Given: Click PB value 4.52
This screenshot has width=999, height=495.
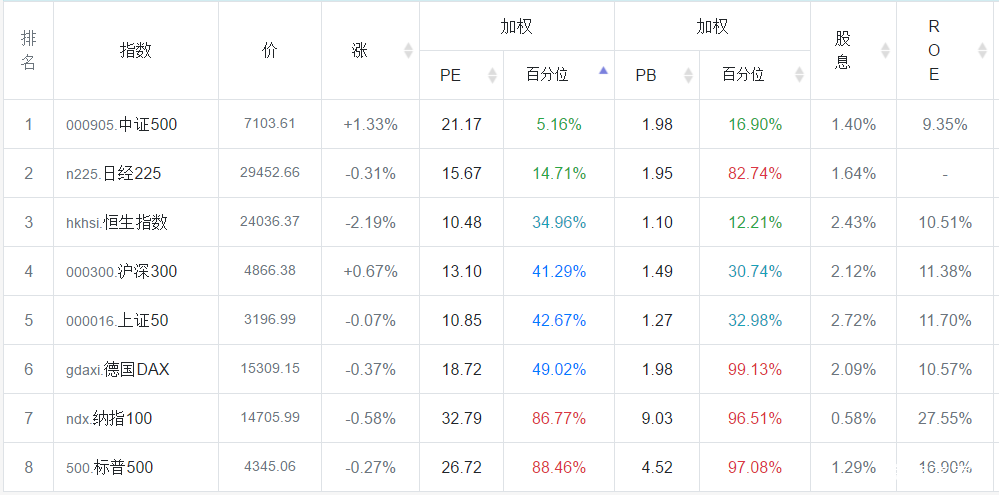Looking at the screenshot, I should coord(658,468).
